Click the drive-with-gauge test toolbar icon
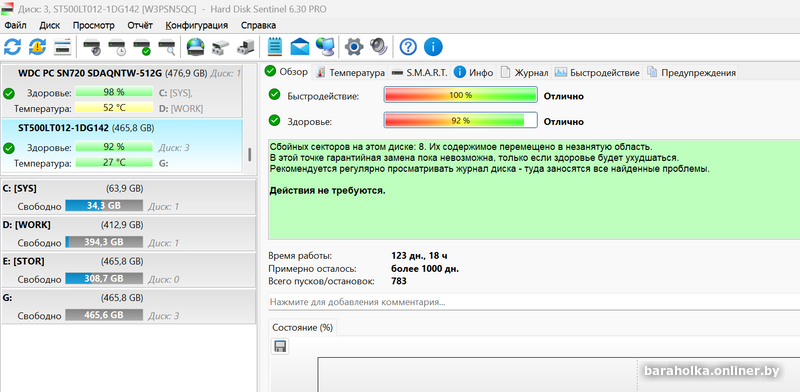800x392 pixels. click(92, 47)
